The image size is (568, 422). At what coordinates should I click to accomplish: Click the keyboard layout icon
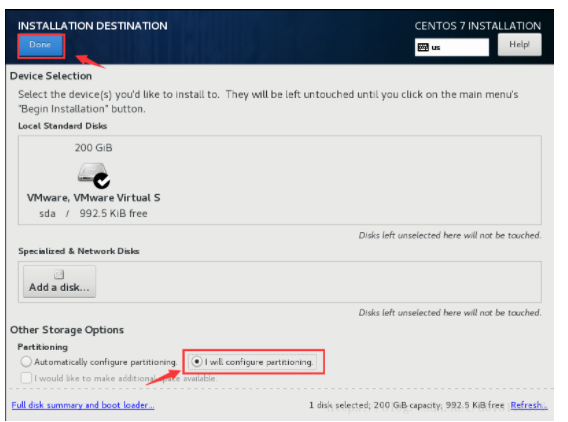423,47
